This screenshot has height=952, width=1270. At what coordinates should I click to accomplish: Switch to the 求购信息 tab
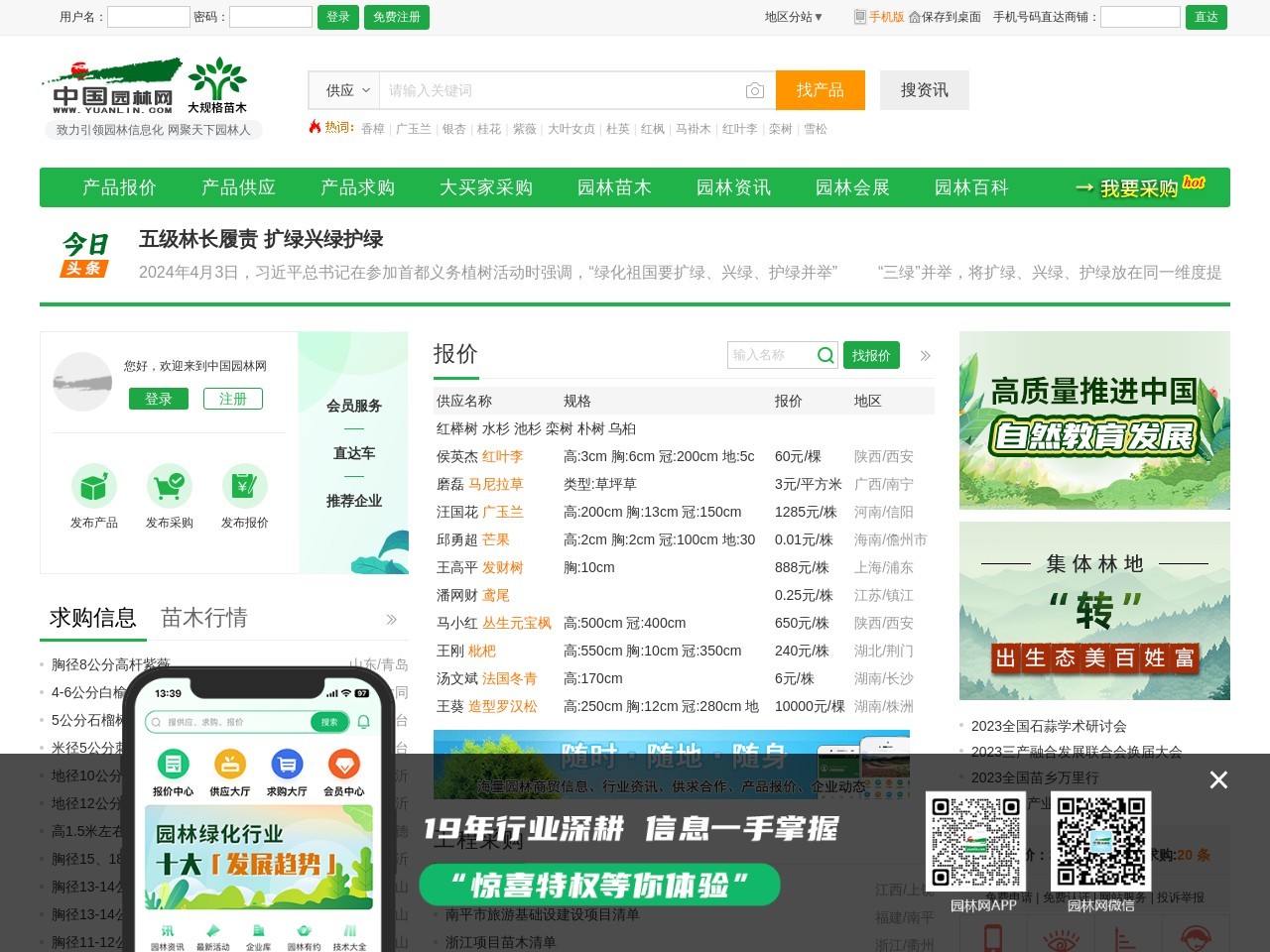[92, 618]
